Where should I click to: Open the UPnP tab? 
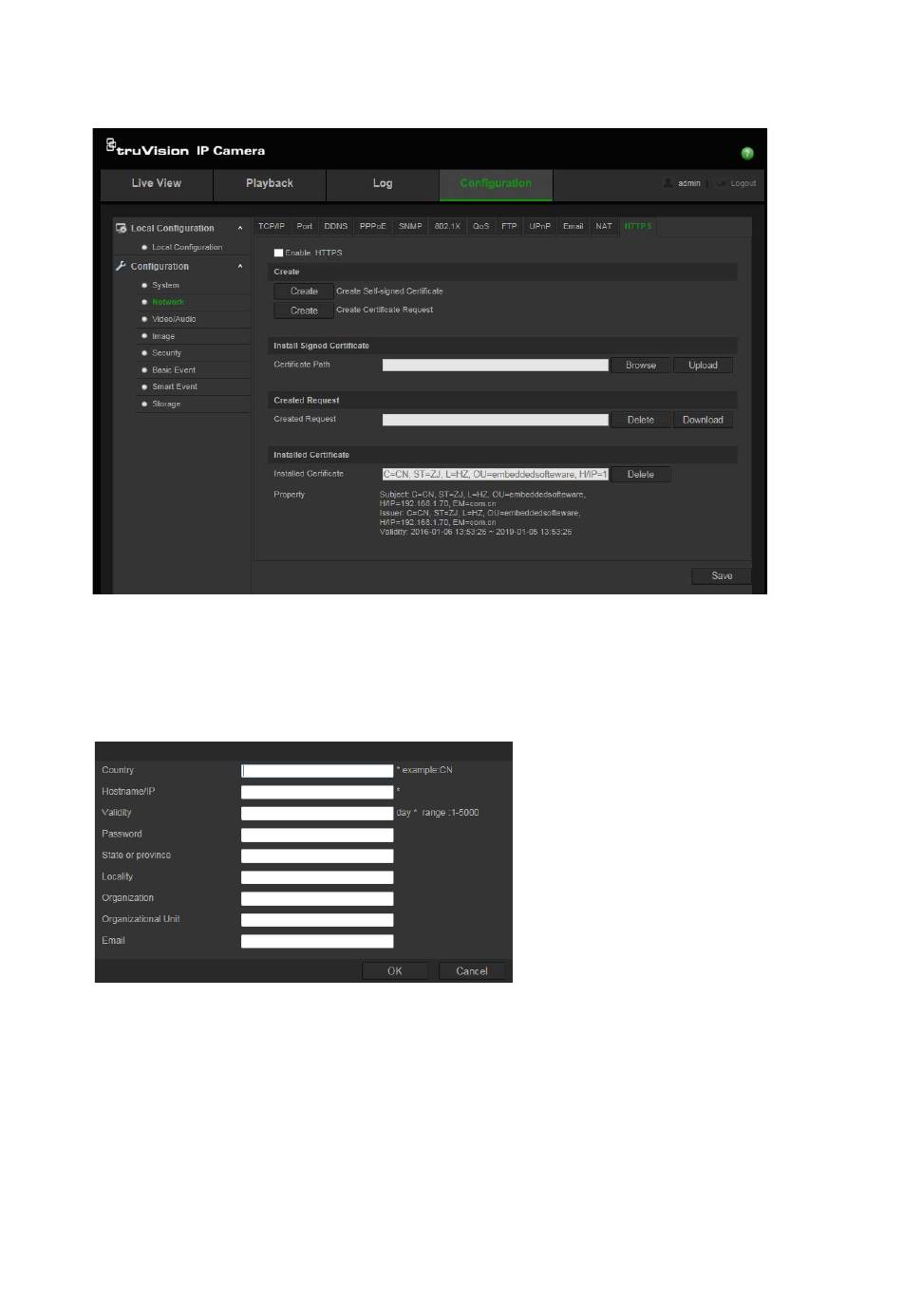coord(540,226)
